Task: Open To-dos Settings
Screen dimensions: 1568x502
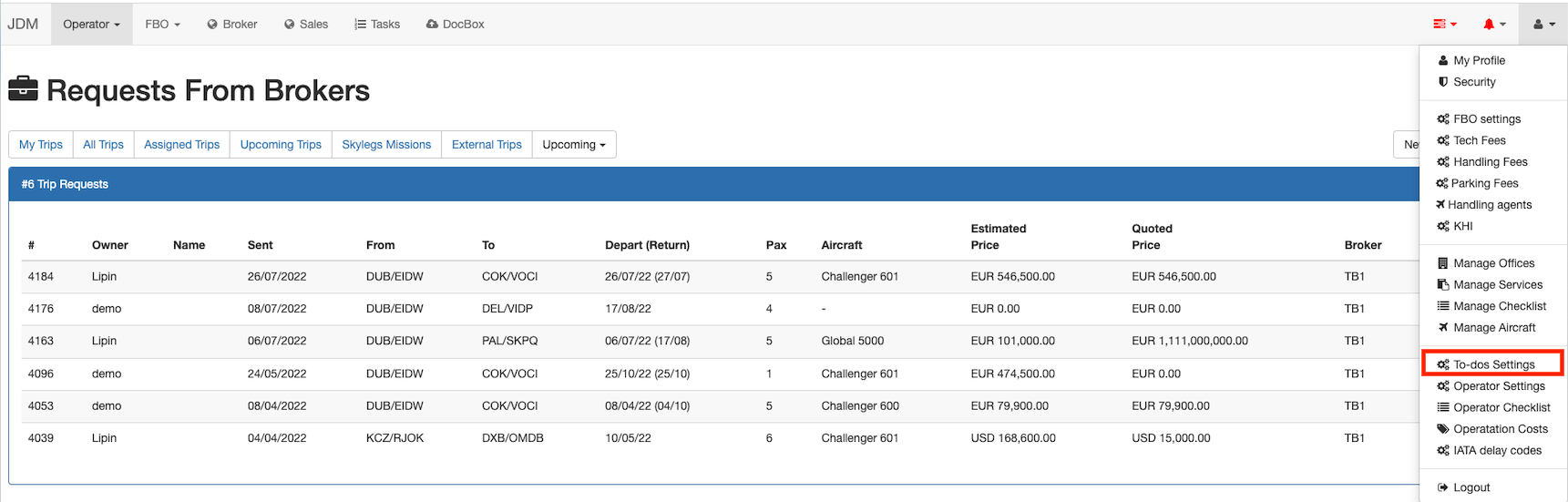Action: point(1493,364)
